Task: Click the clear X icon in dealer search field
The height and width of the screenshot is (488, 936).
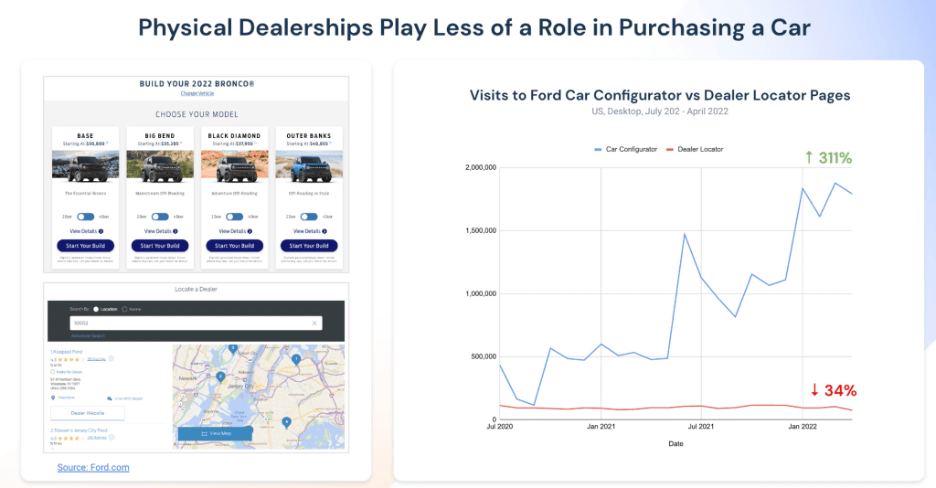Action: tap(315, 323)
